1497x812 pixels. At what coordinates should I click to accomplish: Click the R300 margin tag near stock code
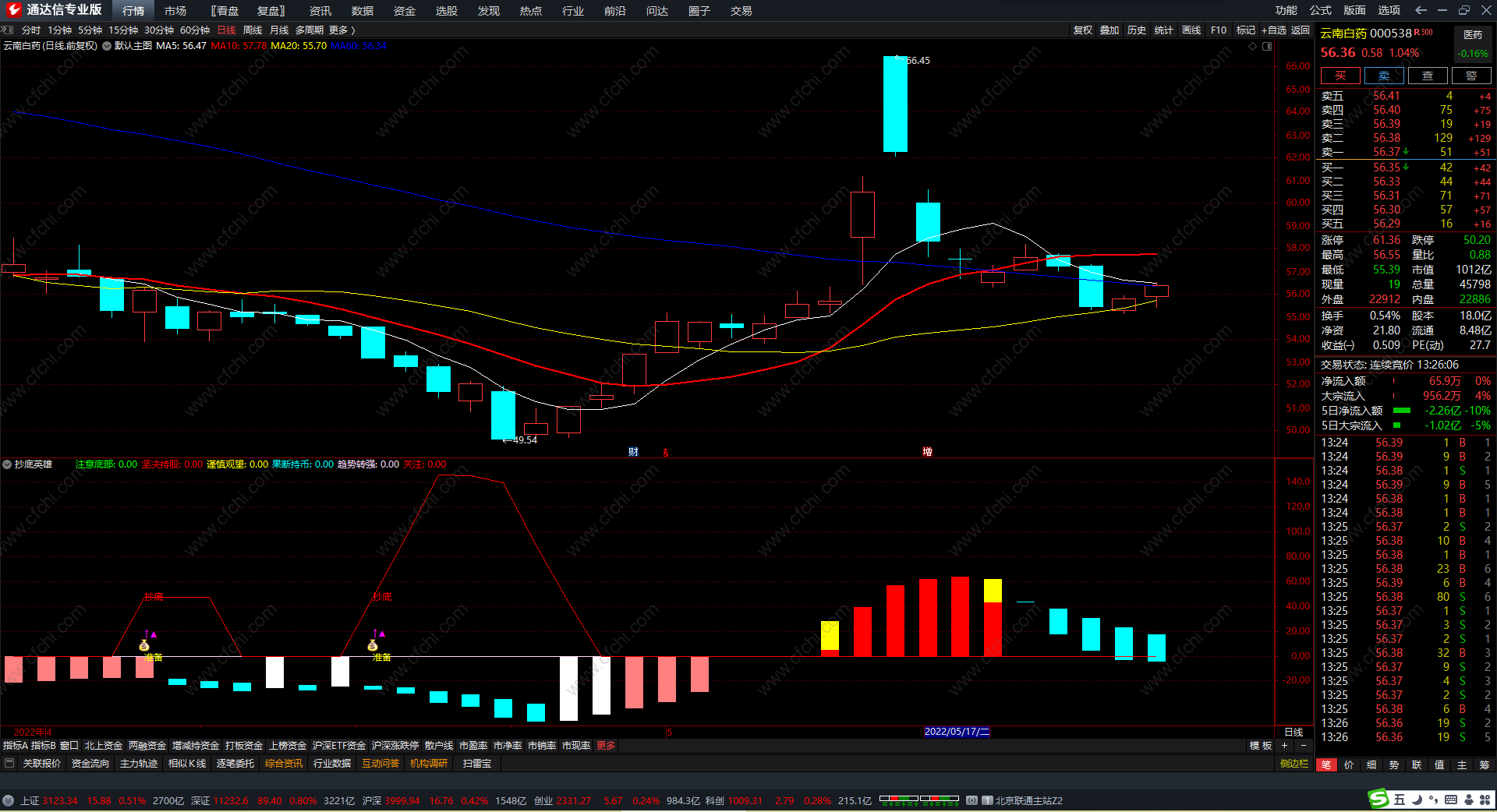tap(1424, 32)
